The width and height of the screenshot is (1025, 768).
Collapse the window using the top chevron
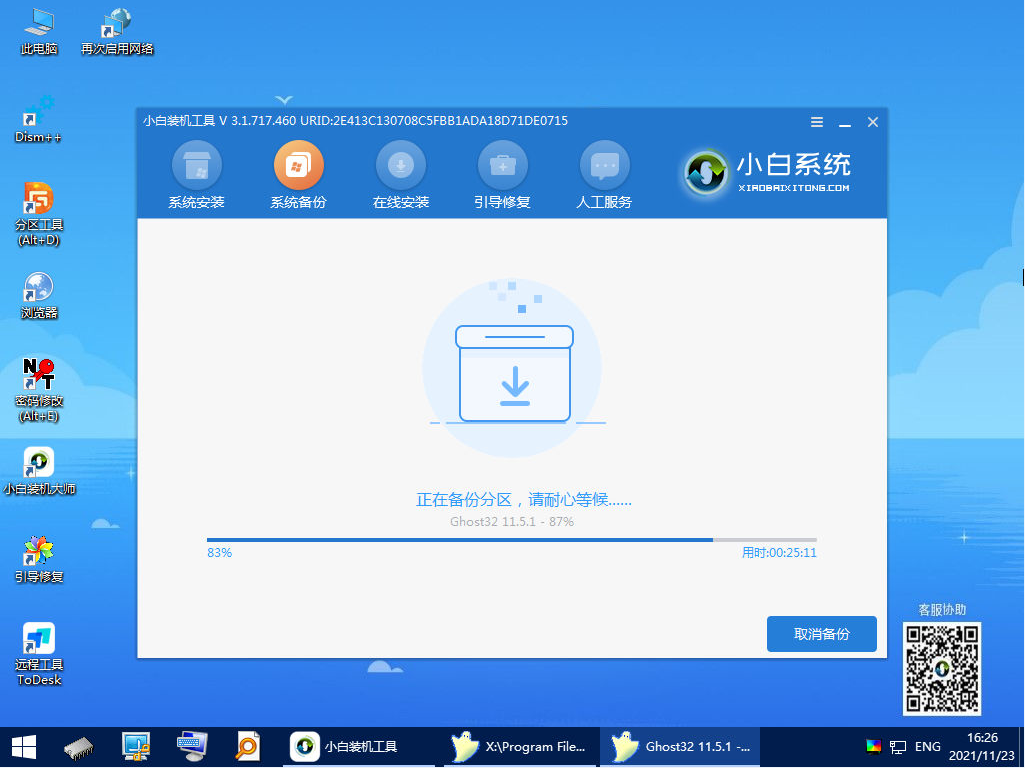click(x=284, y=99)
